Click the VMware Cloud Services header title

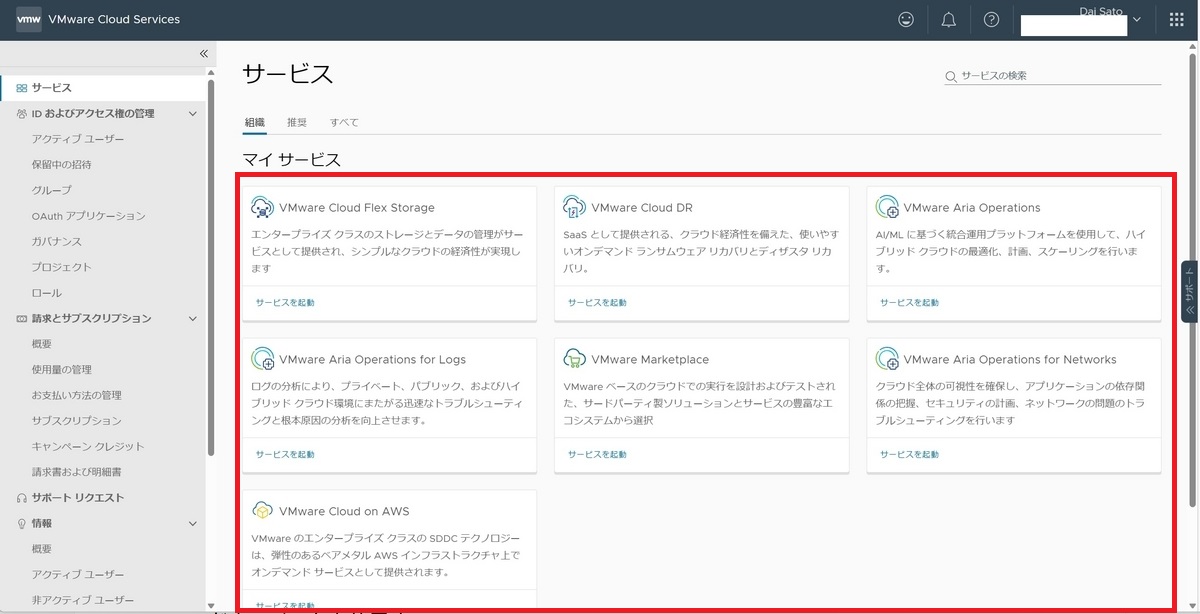tap(114, 19)
